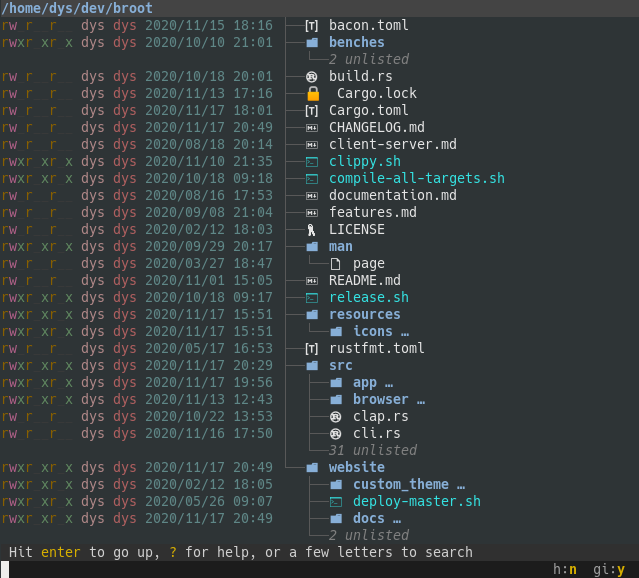639x578 pixels.
Task: Select the page file name under man
Action: pyautogui.click(x=369, y=264)
